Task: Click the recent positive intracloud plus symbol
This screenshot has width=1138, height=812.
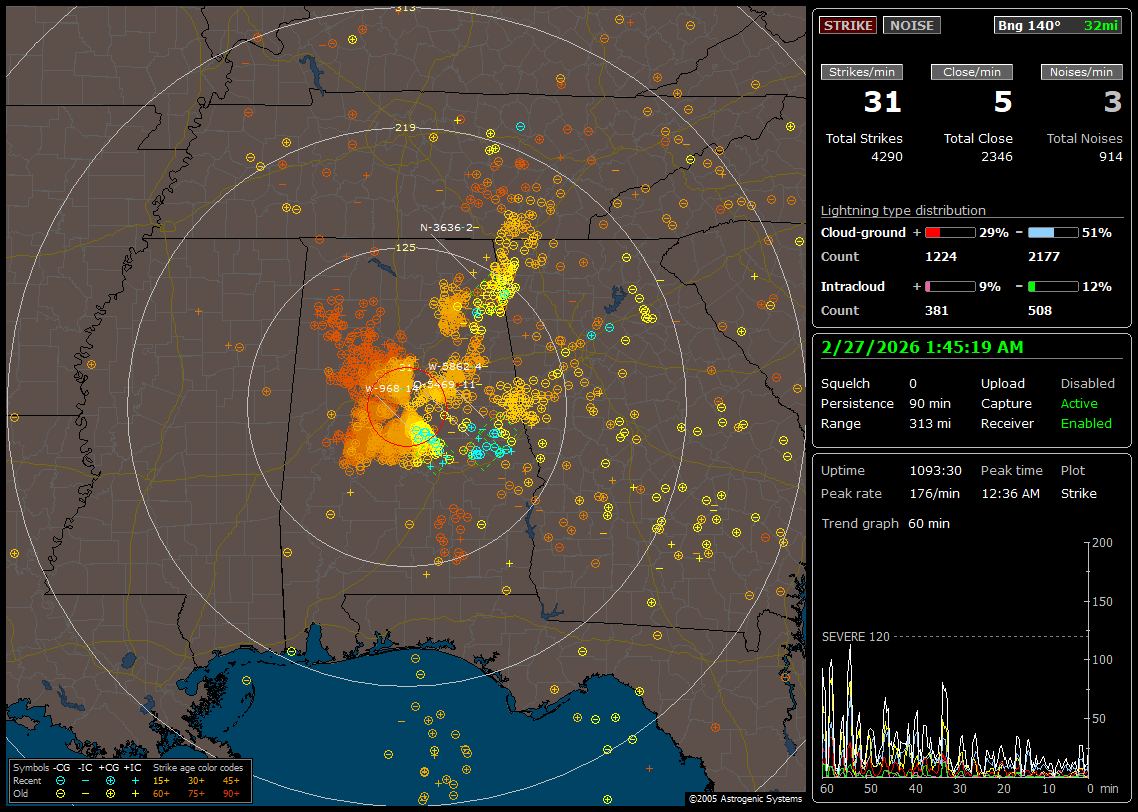Action: pyautogui.click(x=135, y=780)
